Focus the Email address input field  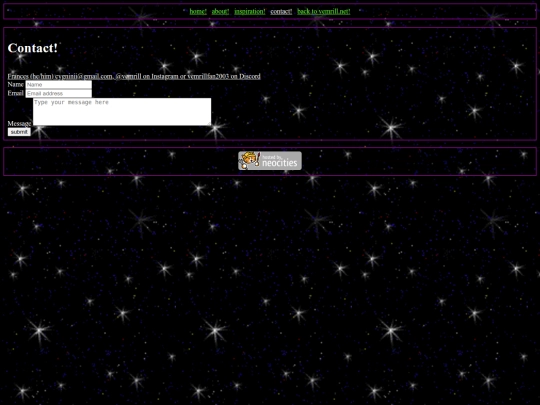pos(59,93)
